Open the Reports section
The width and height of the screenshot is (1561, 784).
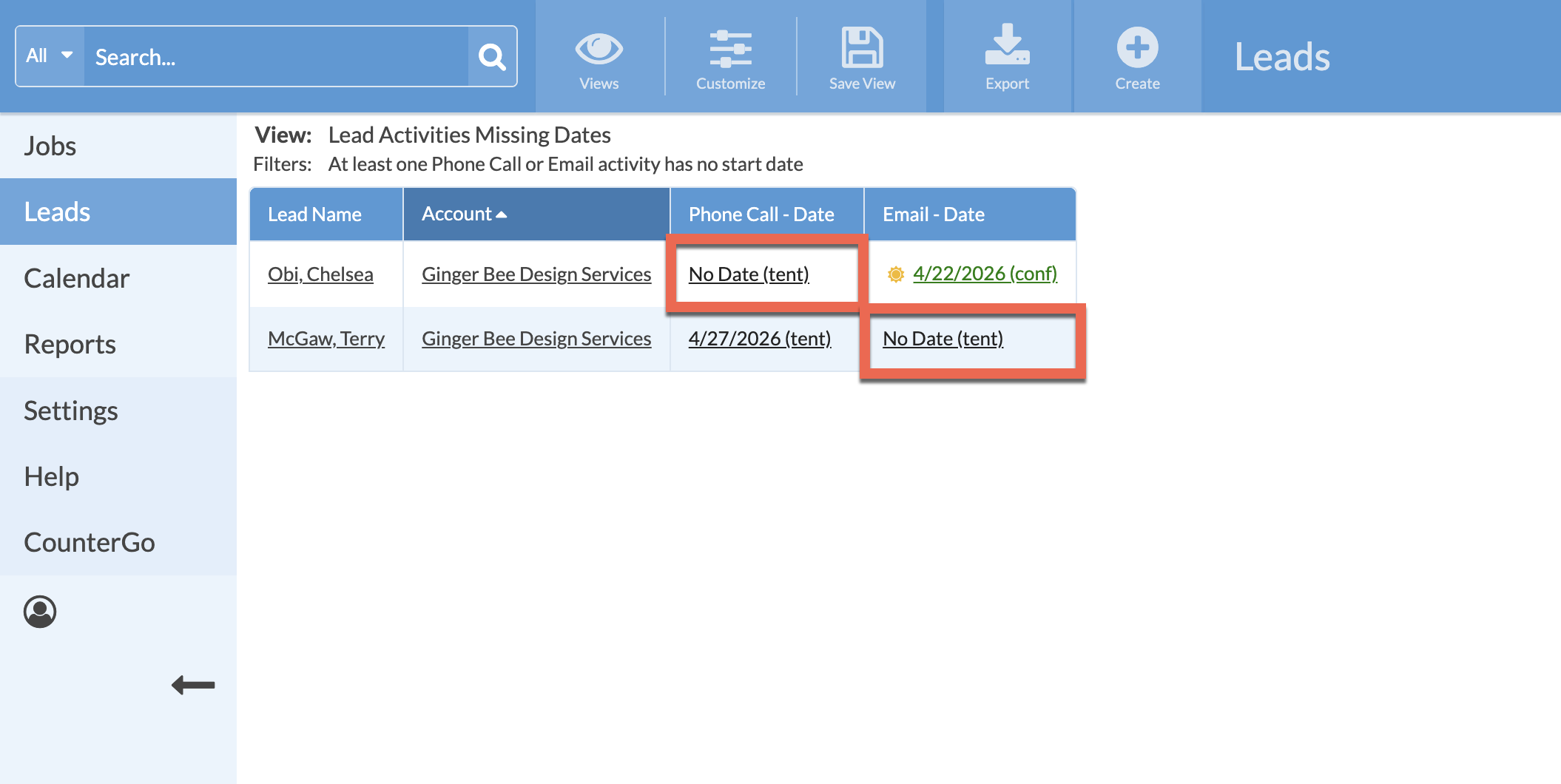pos(70,344)
